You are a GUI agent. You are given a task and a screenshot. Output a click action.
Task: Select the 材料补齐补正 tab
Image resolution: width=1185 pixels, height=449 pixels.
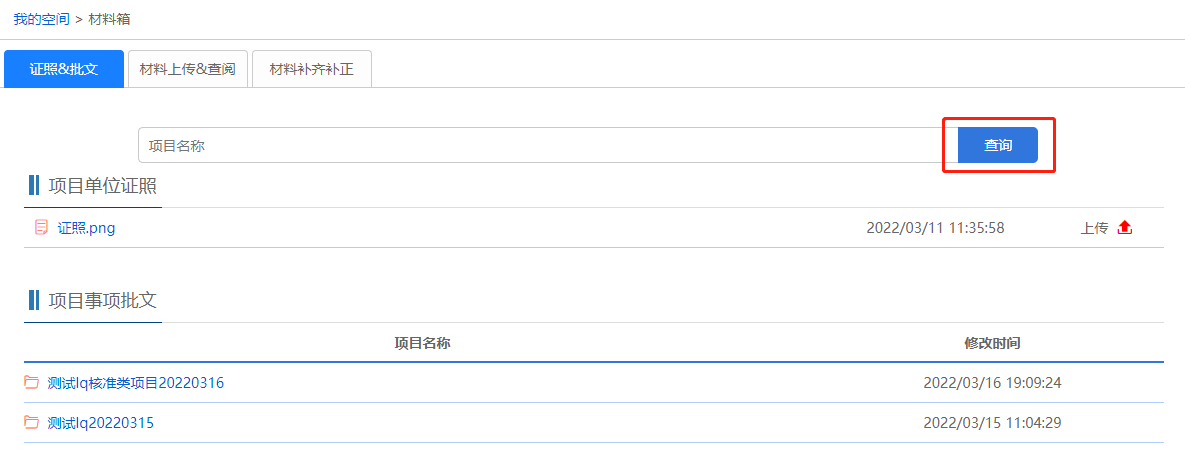pos(311,69)
